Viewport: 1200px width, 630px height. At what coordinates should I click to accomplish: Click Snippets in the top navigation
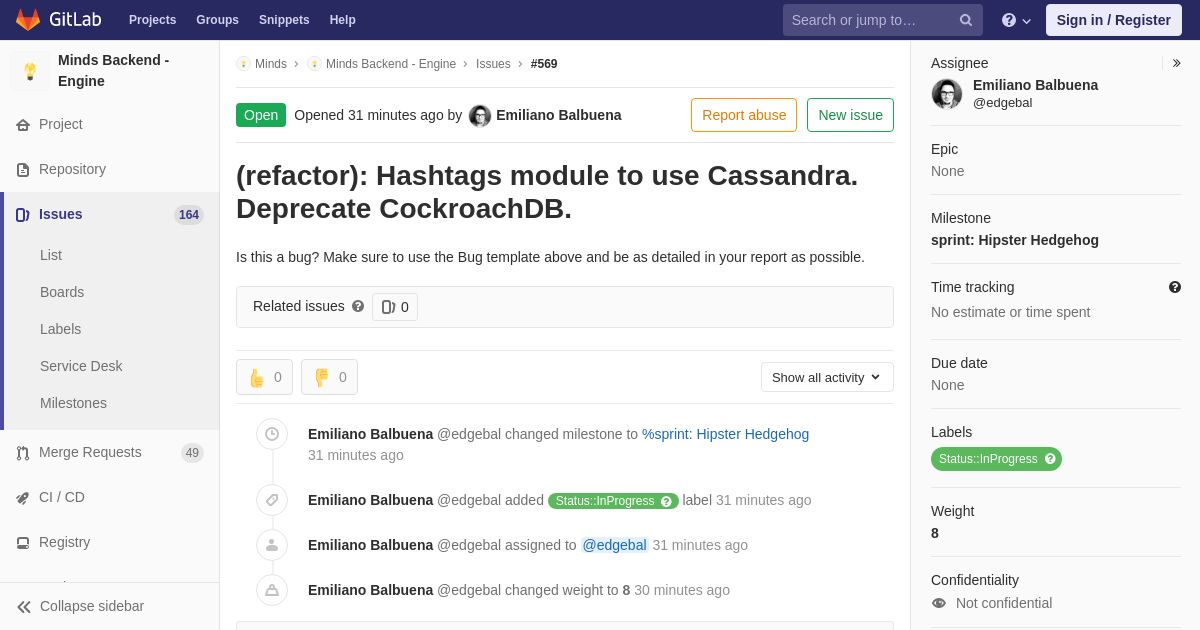click(284, 20)
